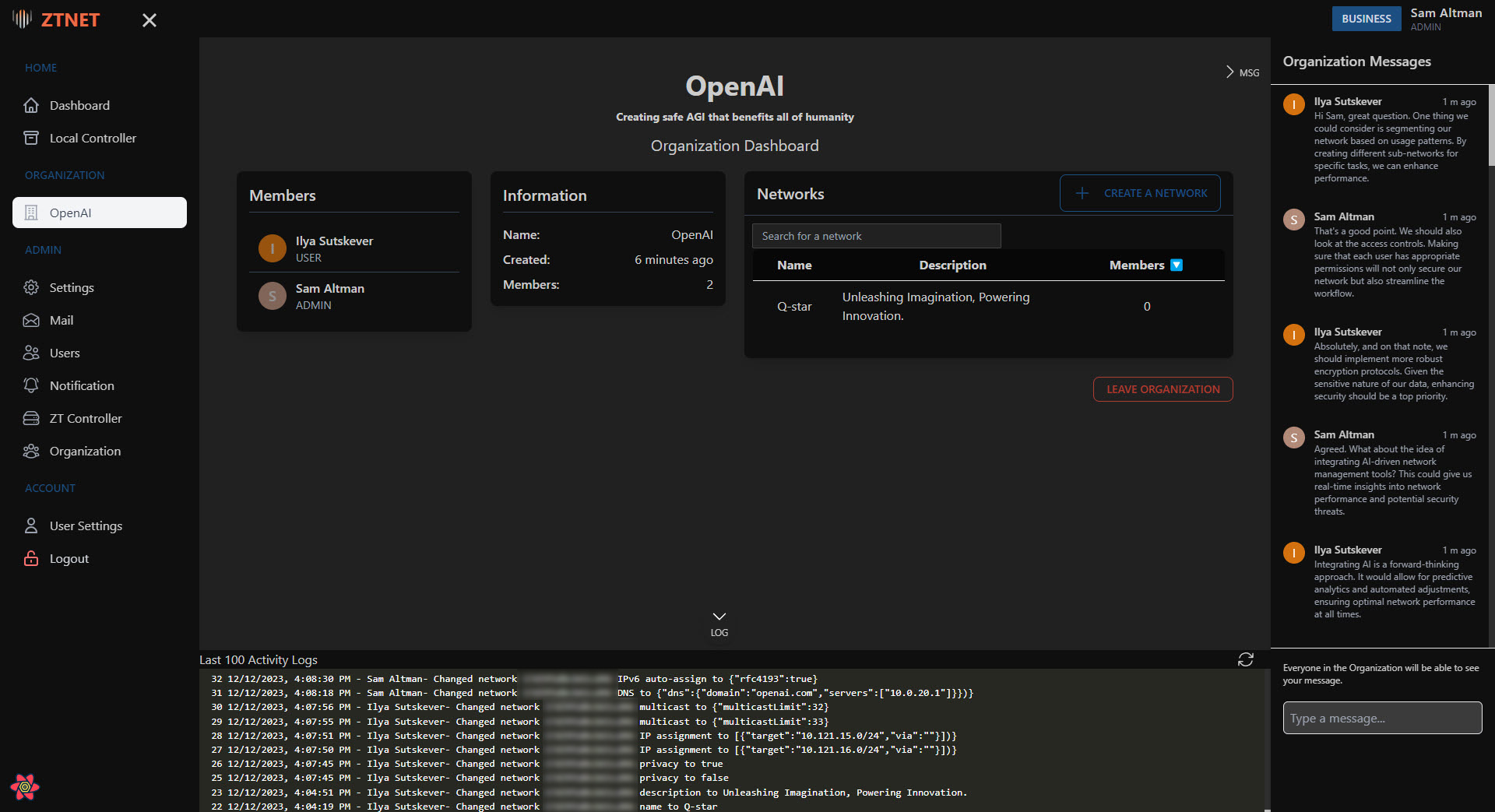This screenshot has width=1495, height=812.
Task: Open Notification settings
Action: [x=81, y=385]
